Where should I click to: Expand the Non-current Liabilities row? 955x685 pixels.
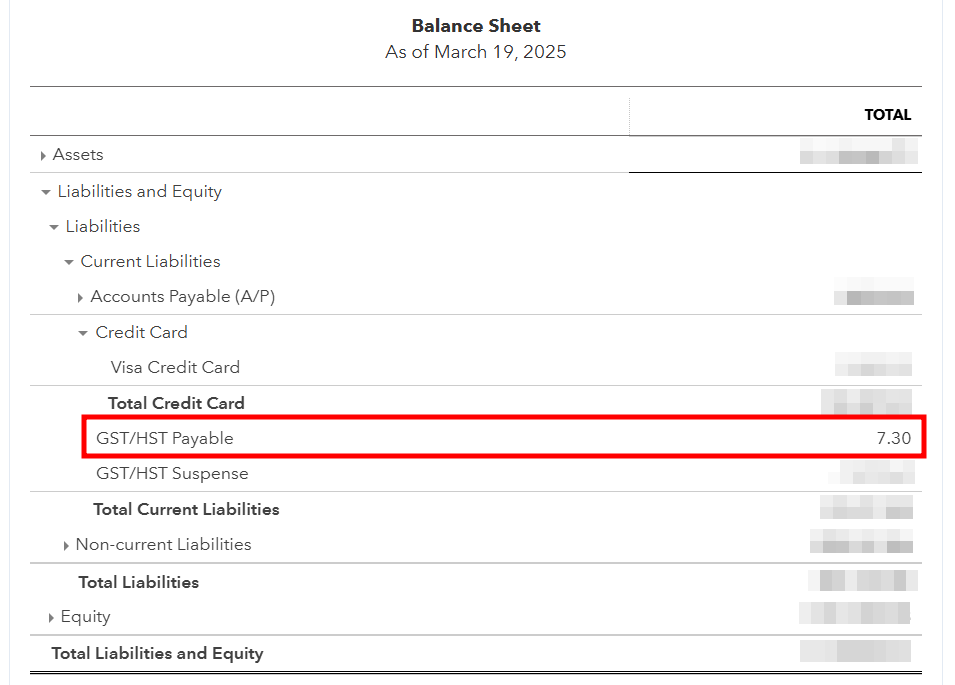point(66,546)
